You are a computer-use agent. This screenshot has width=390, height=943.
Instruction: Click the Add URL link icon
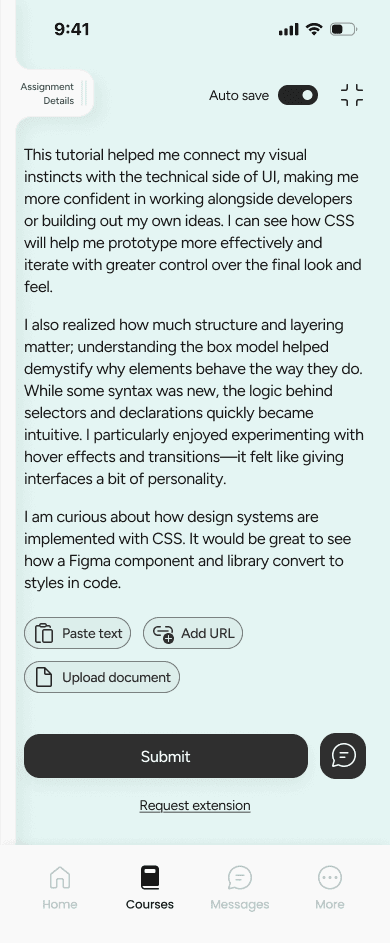coord(163,633)
